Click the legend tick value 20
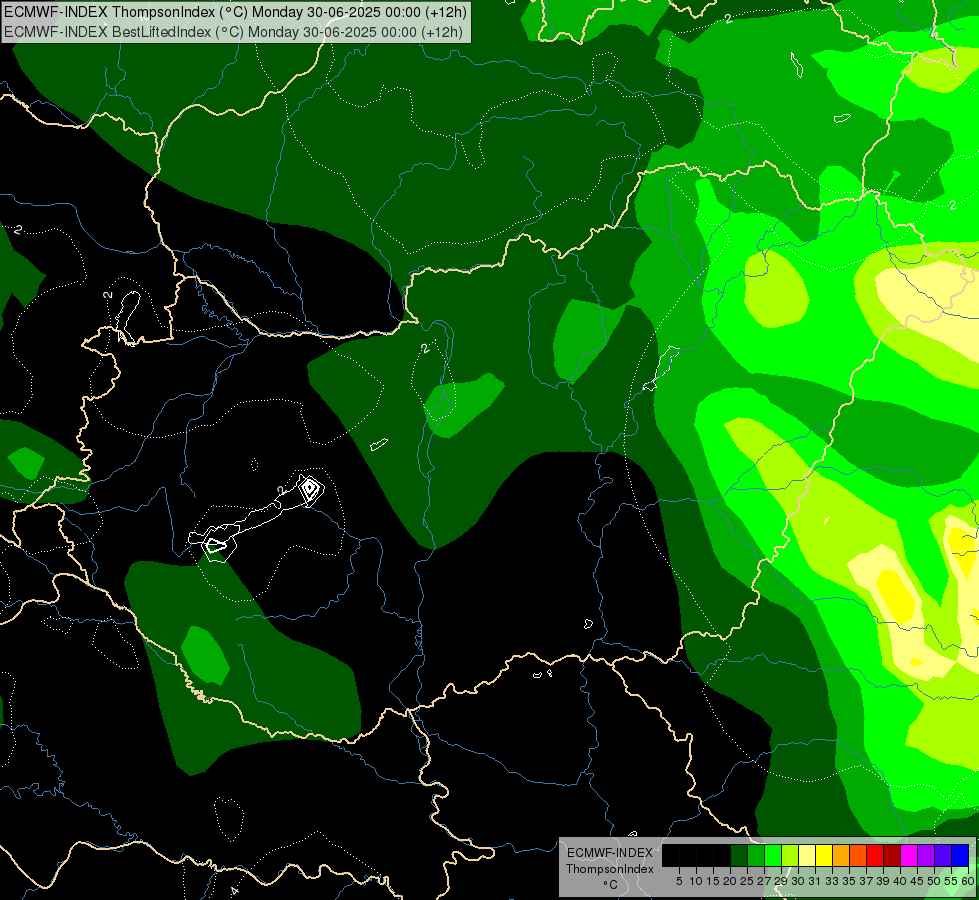Viewport: 979px width, 900px height. (x=730, y=881)
